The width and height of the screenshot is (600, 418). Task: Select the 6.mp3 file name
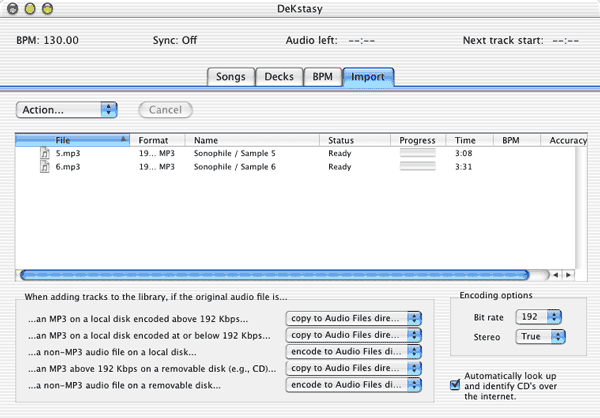coord(68,167)
